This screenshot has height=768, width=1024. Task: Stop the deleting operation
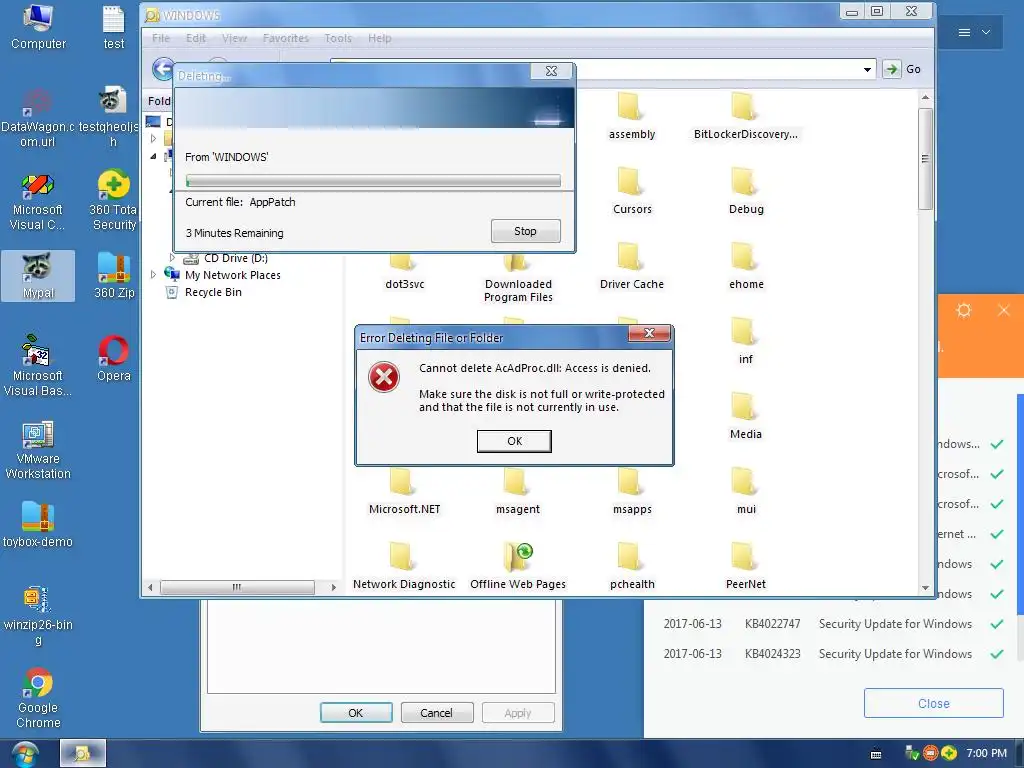525,231
